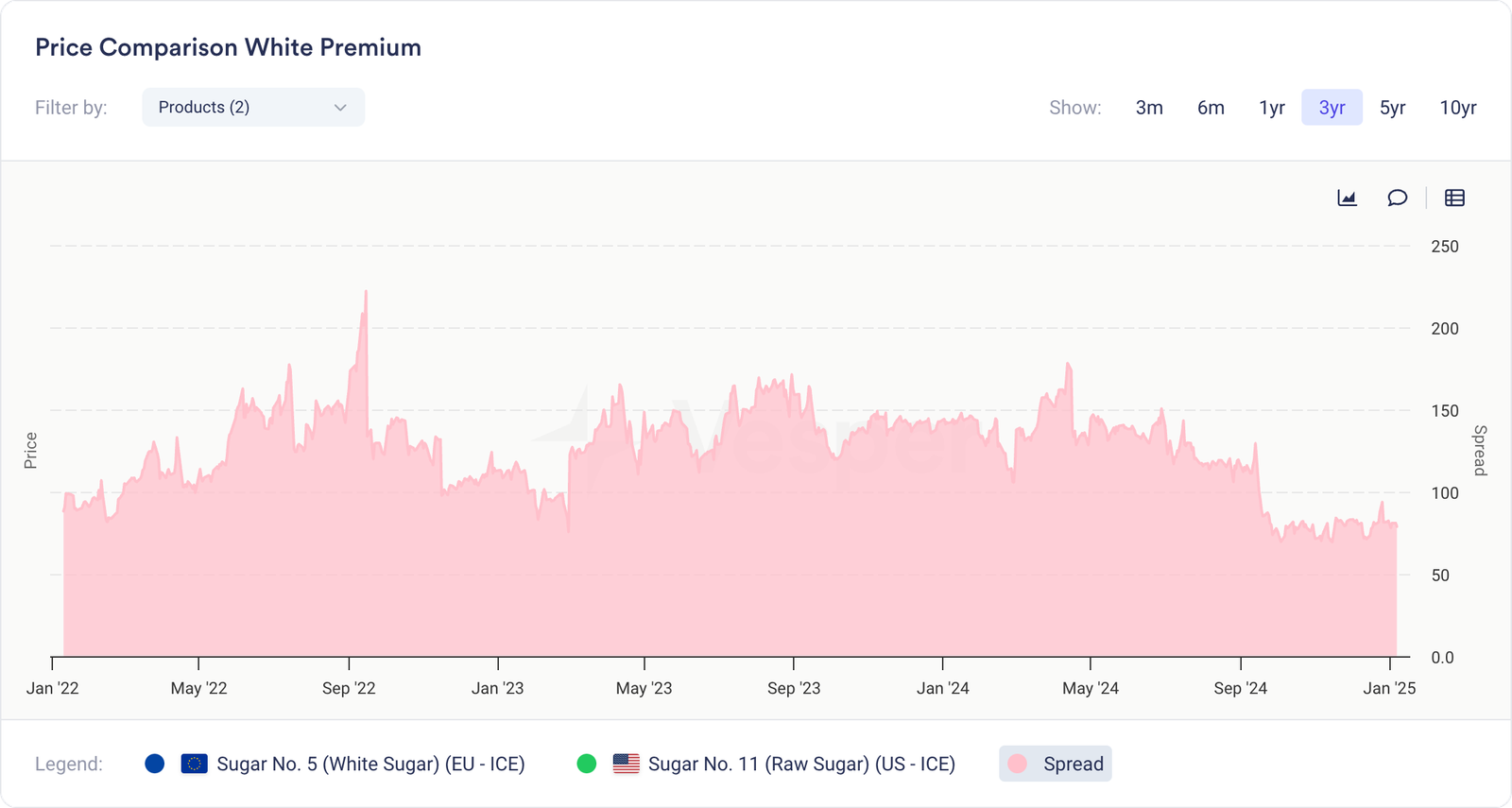The width and height of the screenshot is (1512, 808).
Task: Open the Products (2) filter dropdown
Action: click(252, 108)
